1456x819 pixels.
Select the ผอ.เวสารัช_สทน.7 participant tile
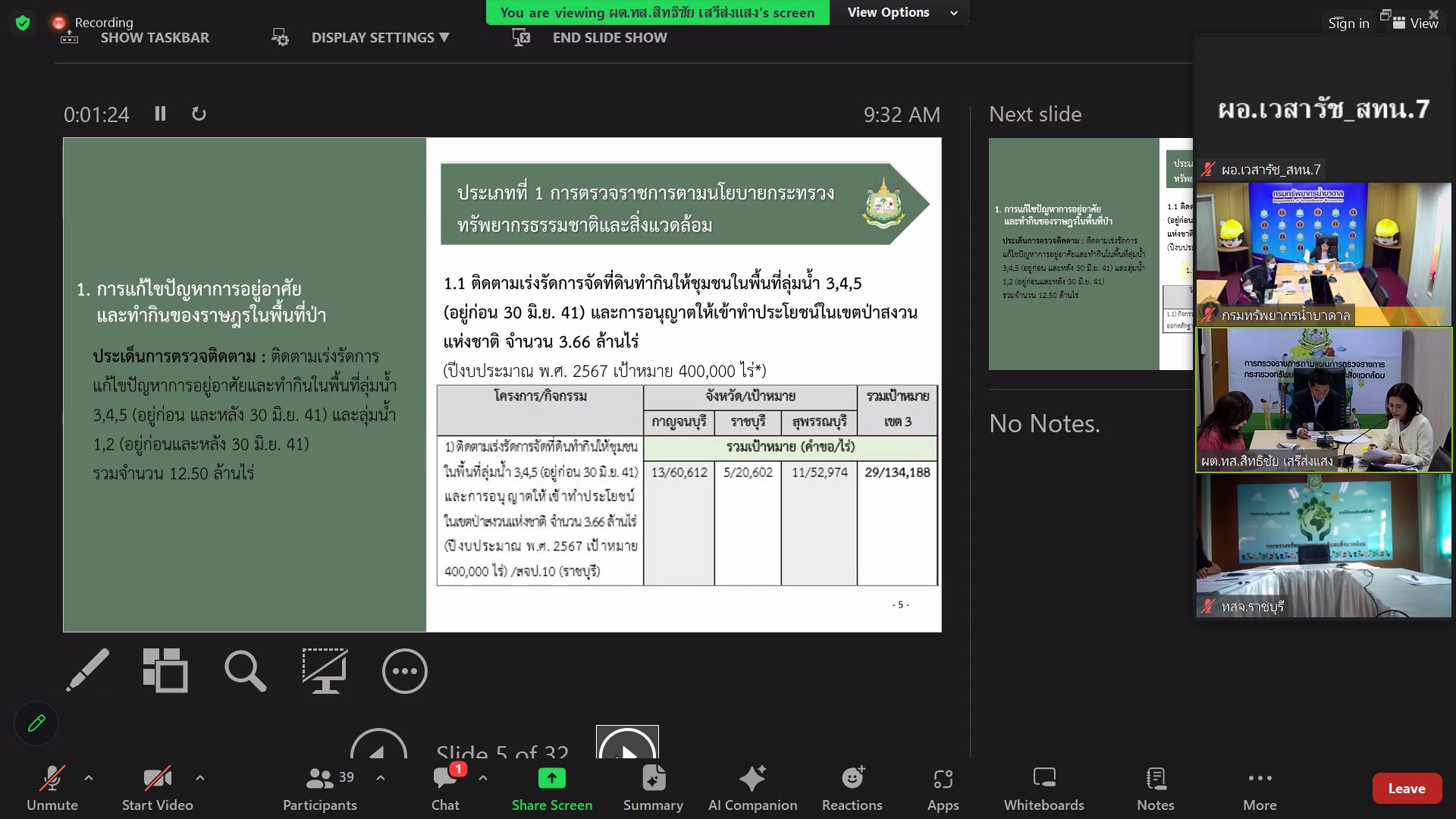click(1324, 108)
